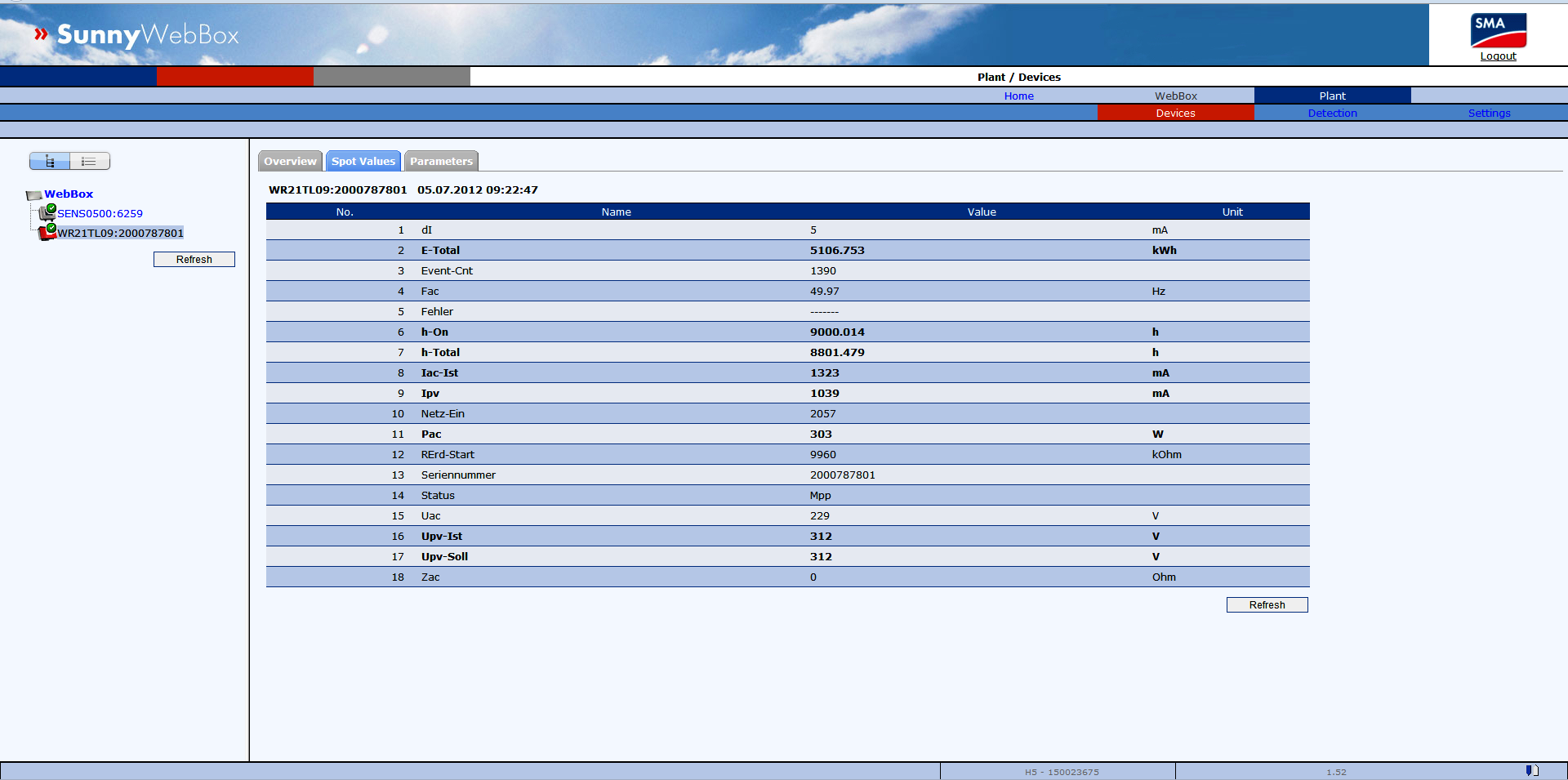The height and width of the screenshot is (780, 1568).
Task: Click the h-Total value 8801.479
Action: tap(837, 353)
